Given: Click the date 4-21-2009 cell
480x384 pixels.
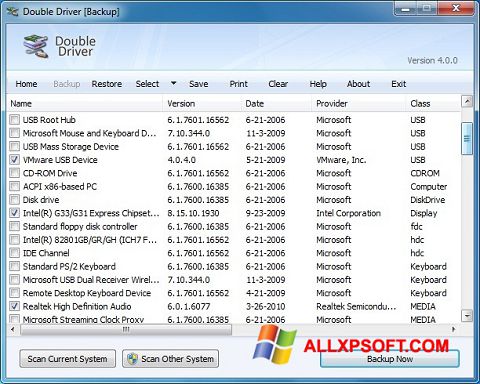Looking at the screenshot, I should point(265,293).
